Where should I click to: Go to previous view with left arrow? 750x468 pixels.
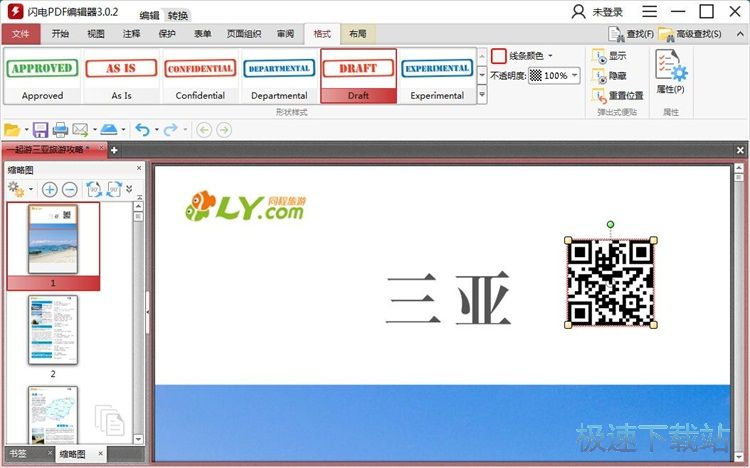pos(204,130)
